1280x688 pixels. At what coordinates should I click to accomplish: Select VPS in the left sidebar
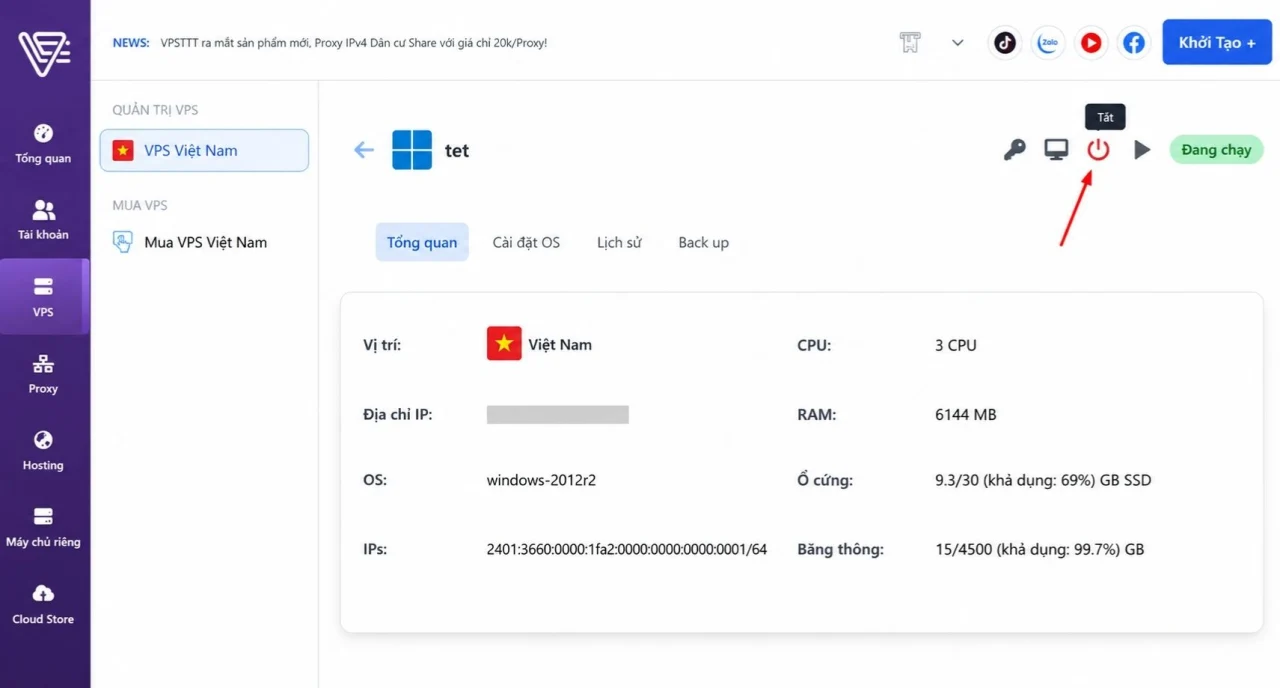43,297
